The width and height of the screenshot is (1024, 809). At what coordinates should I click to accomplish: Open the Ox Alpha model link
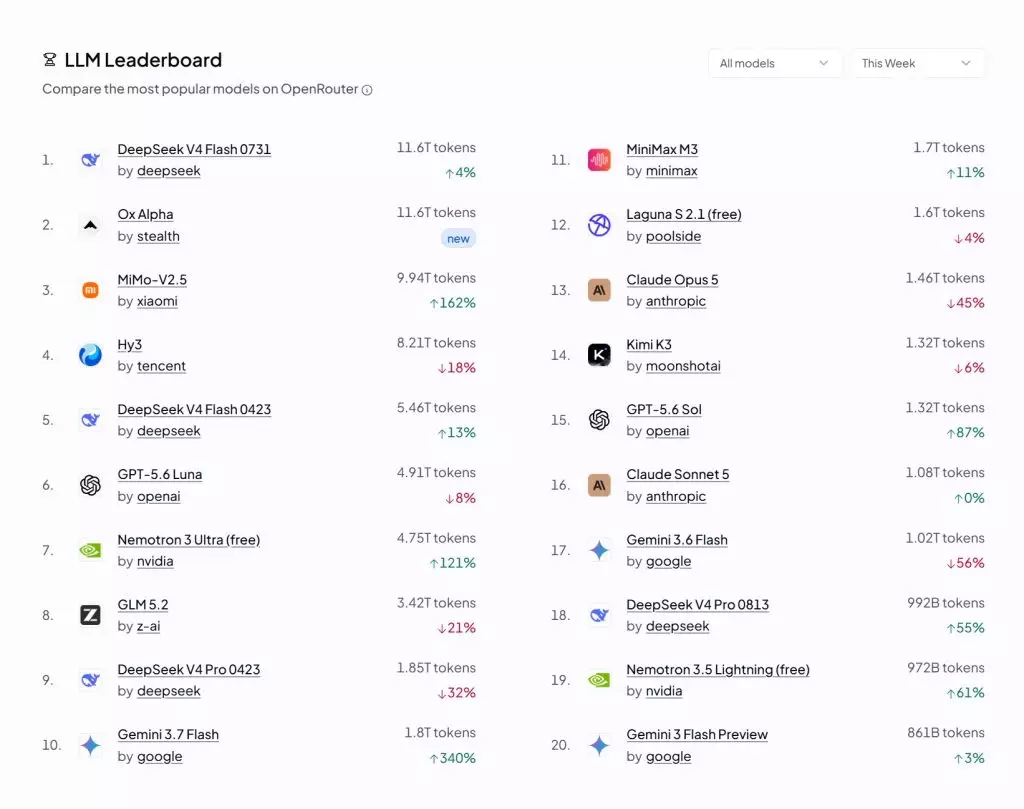pyautogui.click(x=145, y=214)
